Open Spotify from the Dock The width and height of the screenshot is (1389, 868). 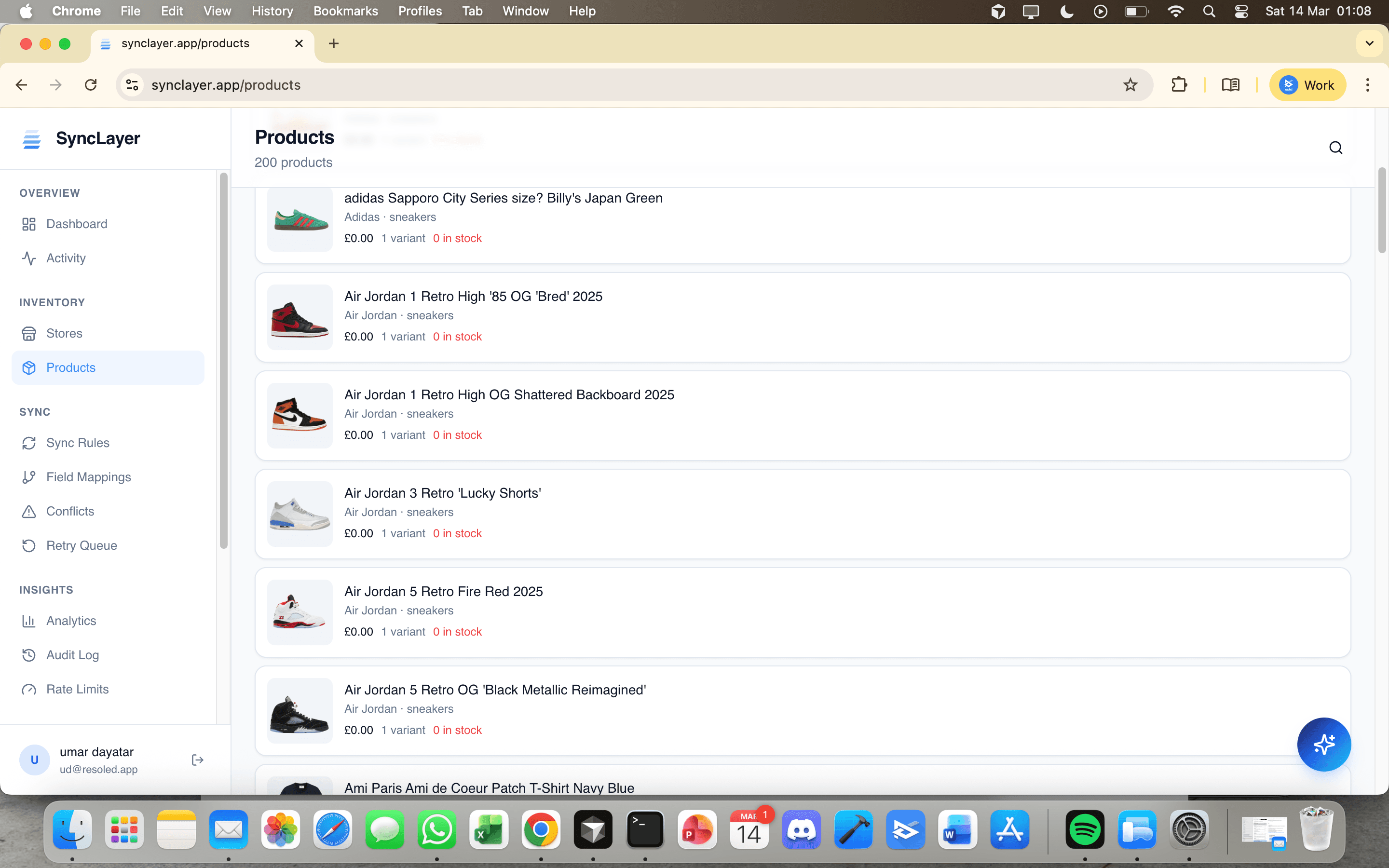tap(1085, 829)
